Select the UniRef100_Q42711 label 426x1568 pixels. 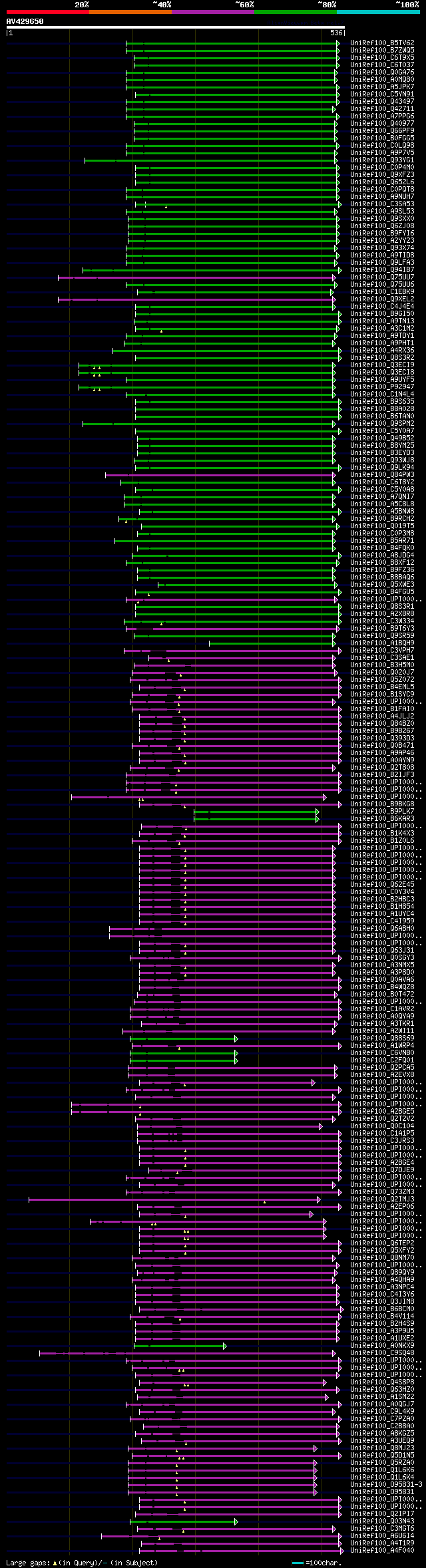[382, 109]
